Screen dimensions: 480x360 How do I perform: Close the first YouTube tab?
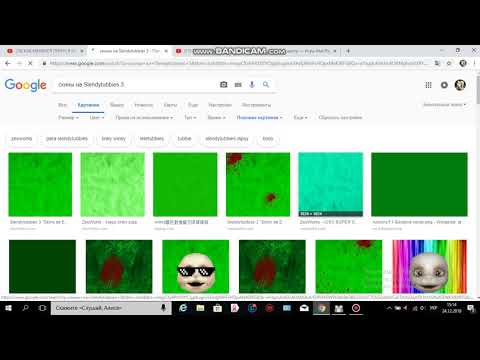(x=82, y=51)
